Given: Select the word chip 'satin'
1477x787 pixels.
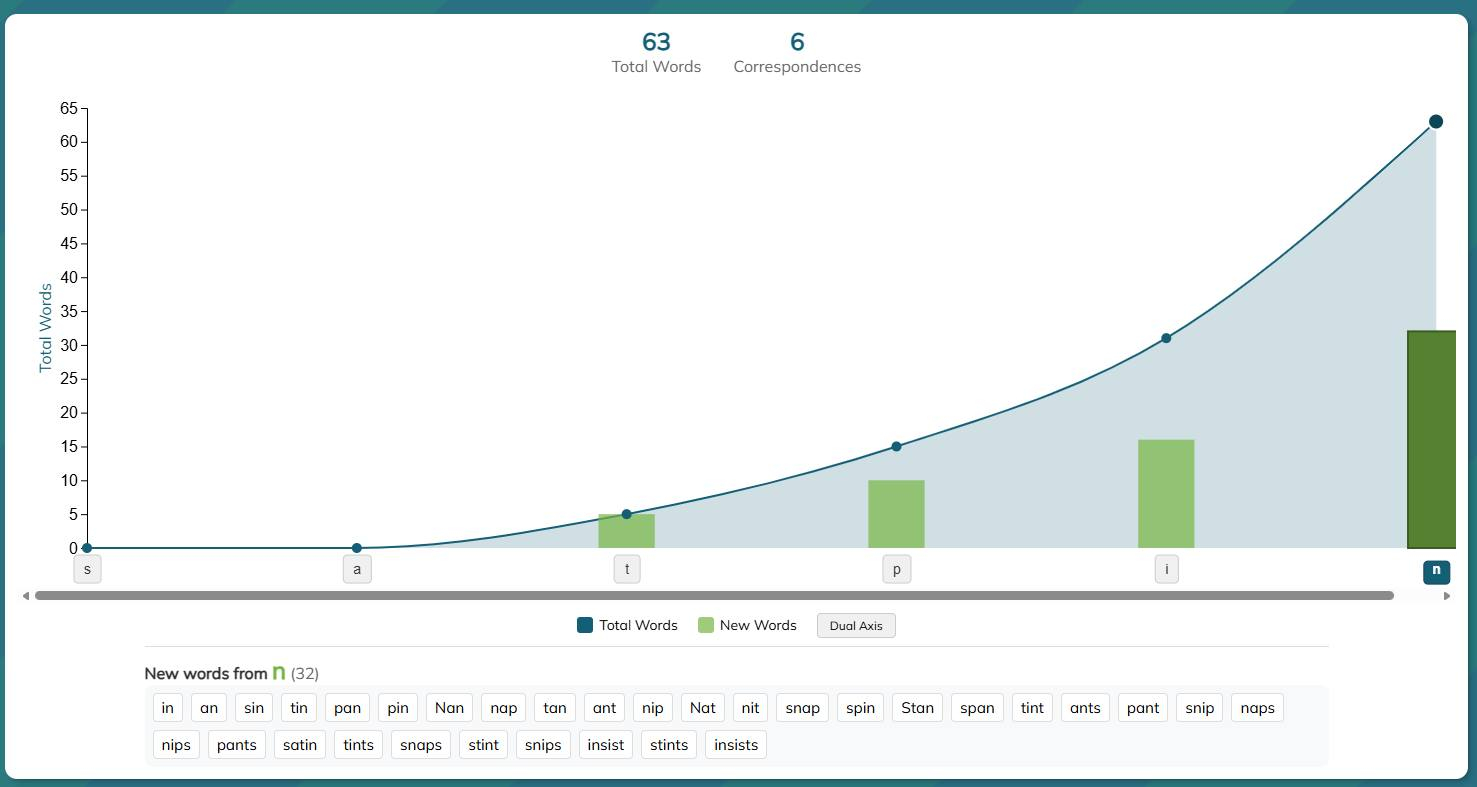Looking at the screenshot, I should (x=300, y=745).
